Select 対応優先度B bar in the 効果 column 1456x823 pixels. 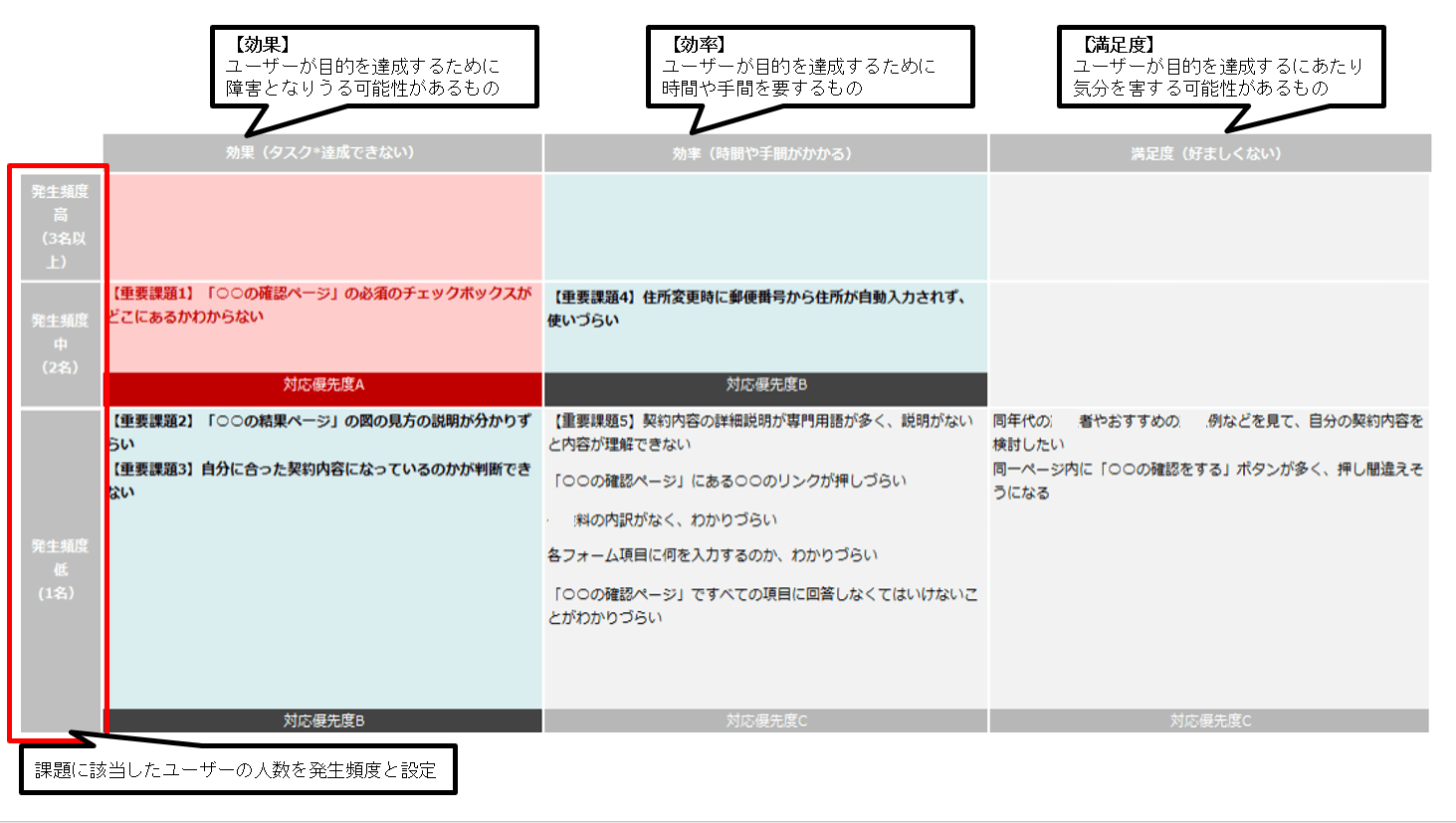click(323, 720)
